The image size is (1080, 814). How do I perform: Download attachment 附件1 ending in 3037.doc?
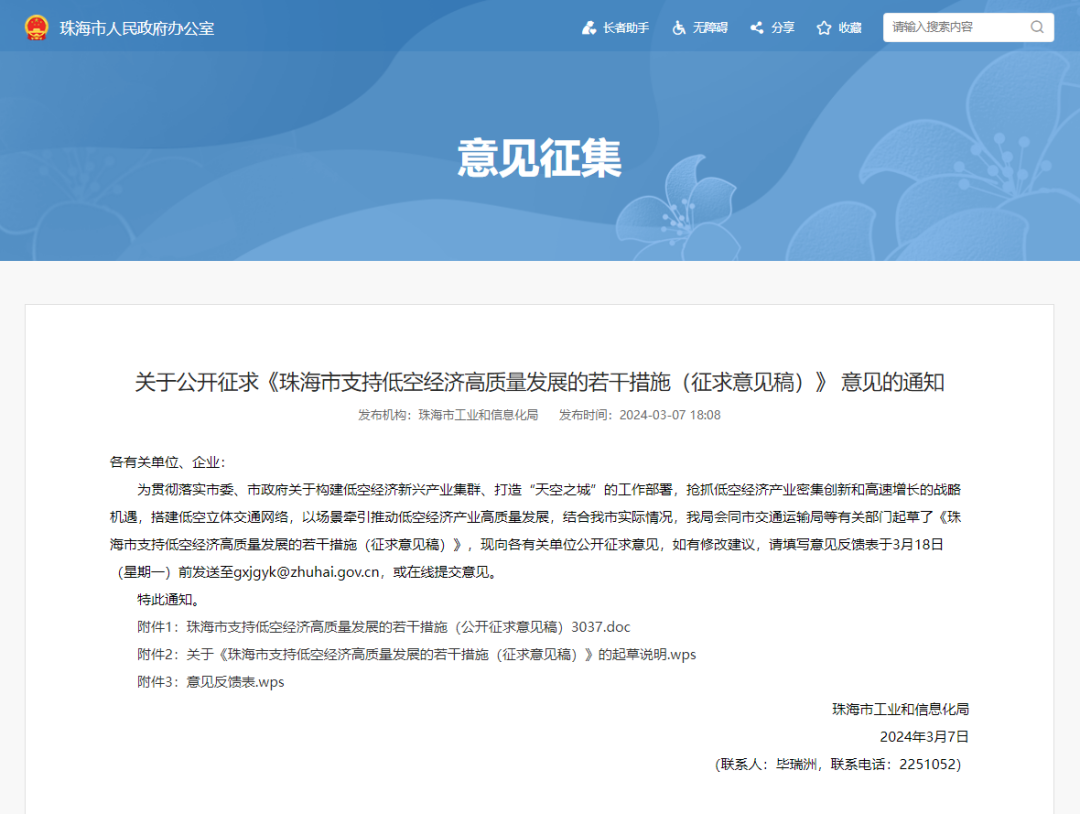(x=408, y=627)
